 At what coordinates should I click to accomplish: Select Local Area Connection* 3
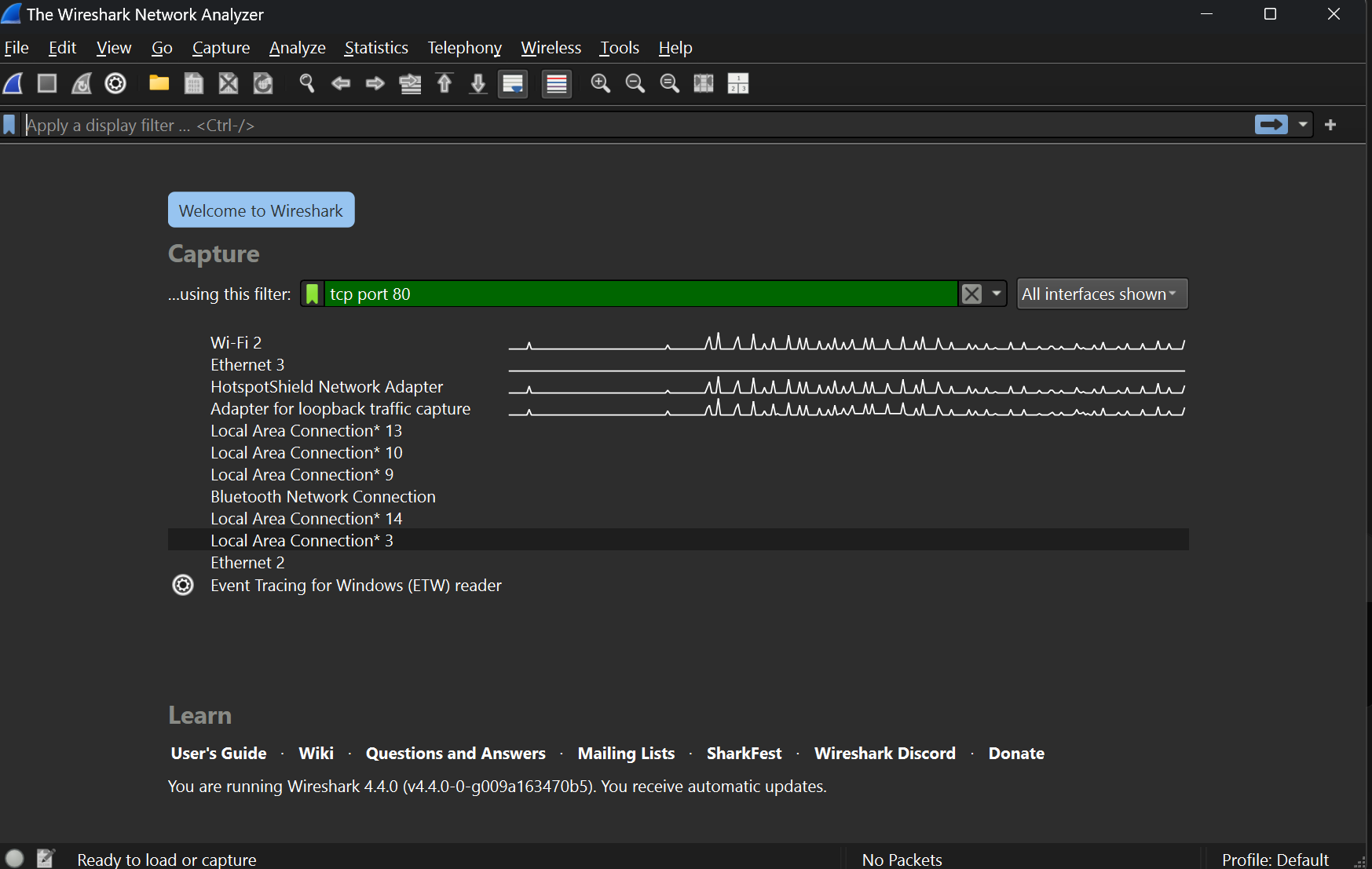click(679, 541)
